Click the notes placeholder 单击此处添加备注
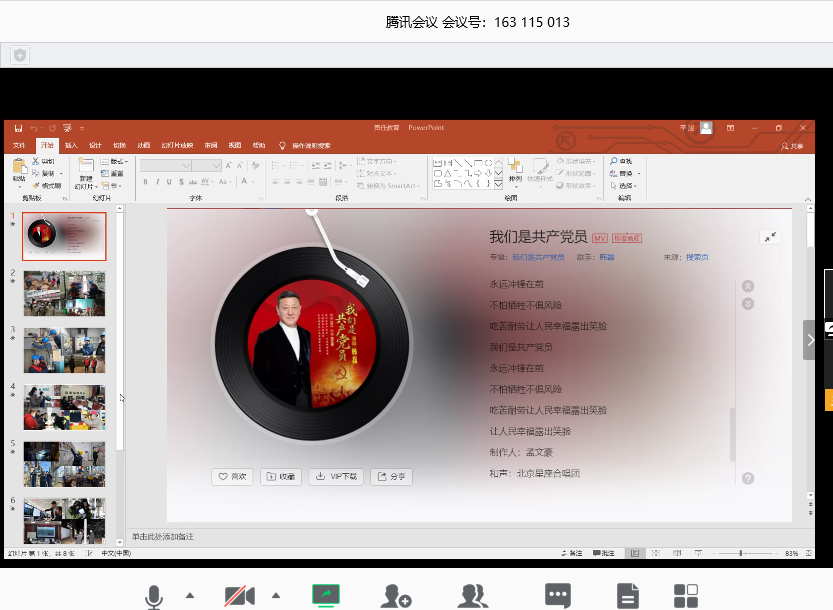This screenshot has height=610, width=833. pos(163,537)
